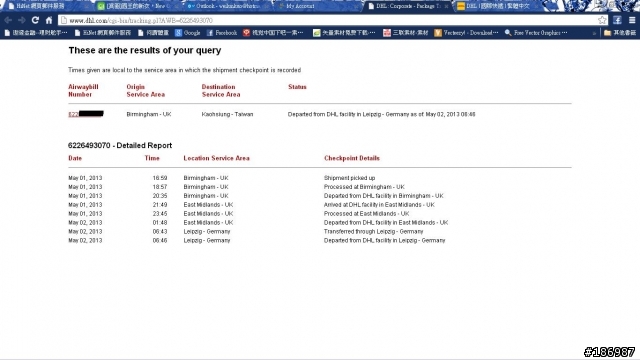Click These are the results of your query heading

click(145, 50)
